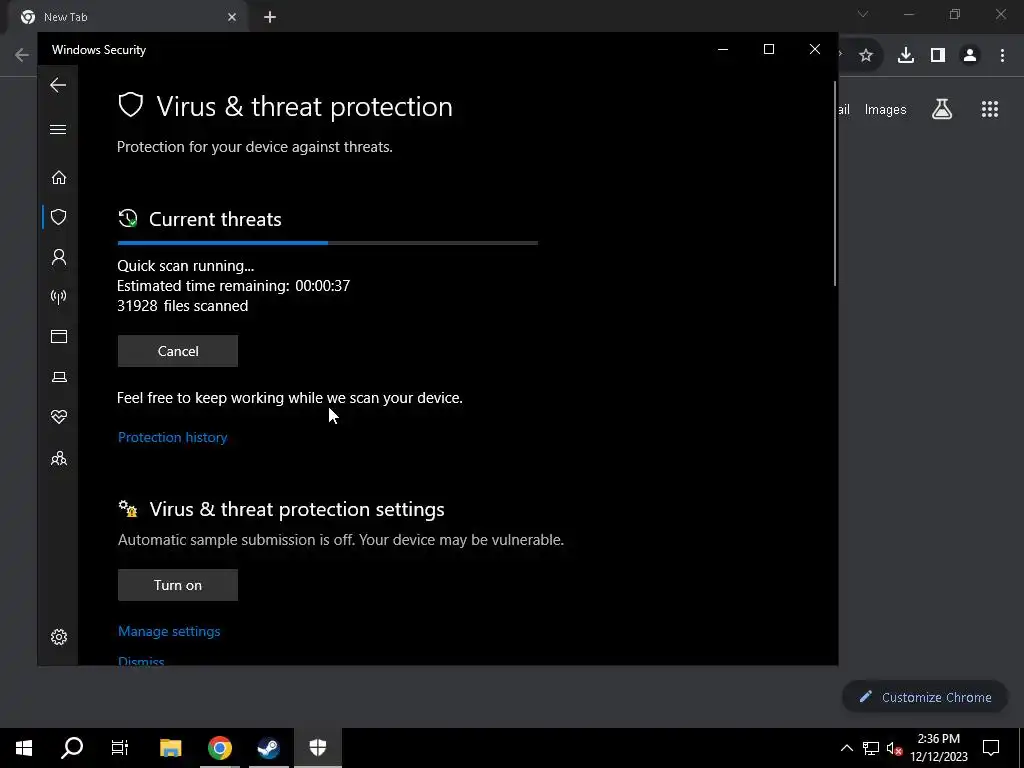Click the Current threats heading
Screen dimensions: 1024x768
pos(215,219)
